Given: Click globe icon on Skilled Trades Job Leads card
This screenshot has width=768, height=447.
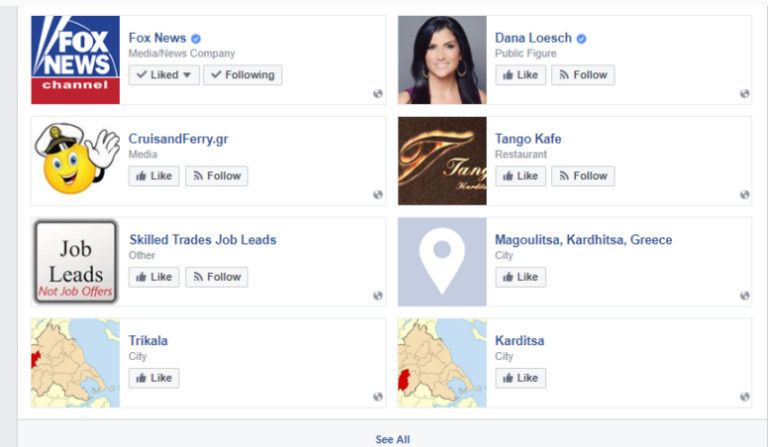Looking at the screenshot, I should pos(378,295).
